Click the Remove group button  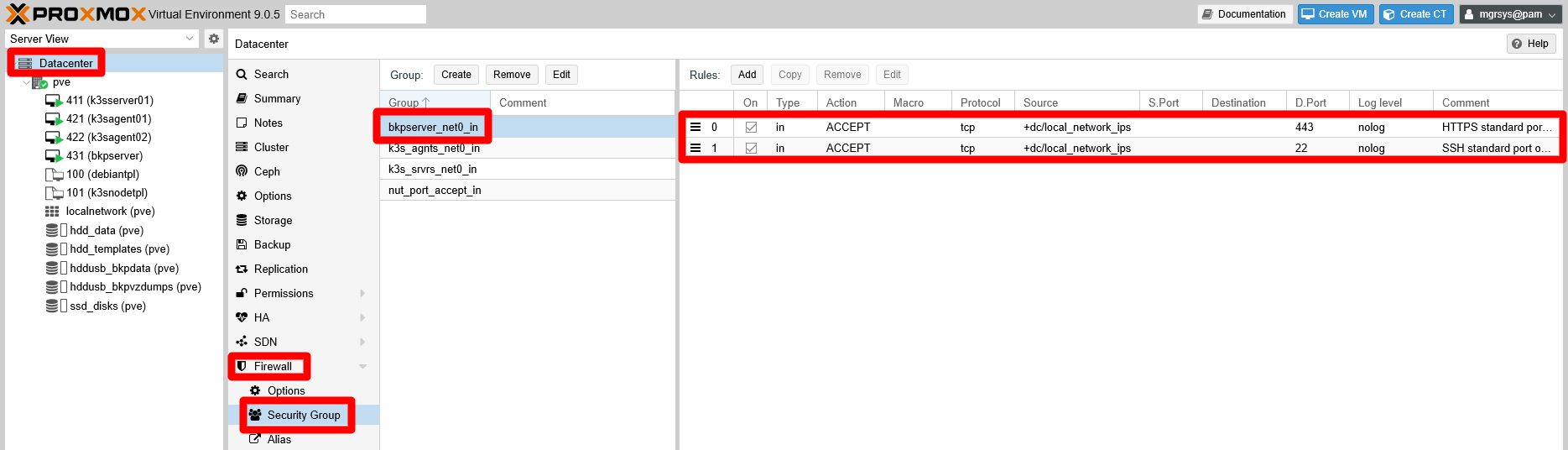coord(512,75)
